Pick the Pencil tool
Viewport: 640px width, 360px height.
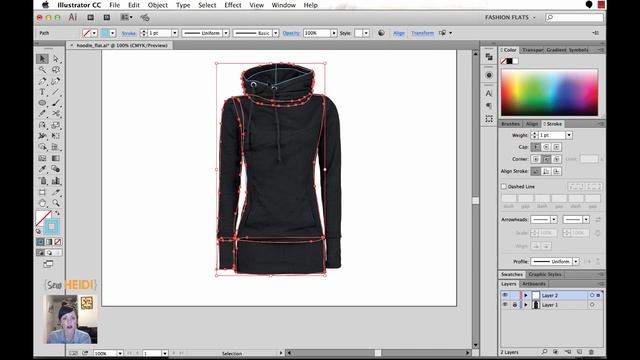click(x=42, y=114)
